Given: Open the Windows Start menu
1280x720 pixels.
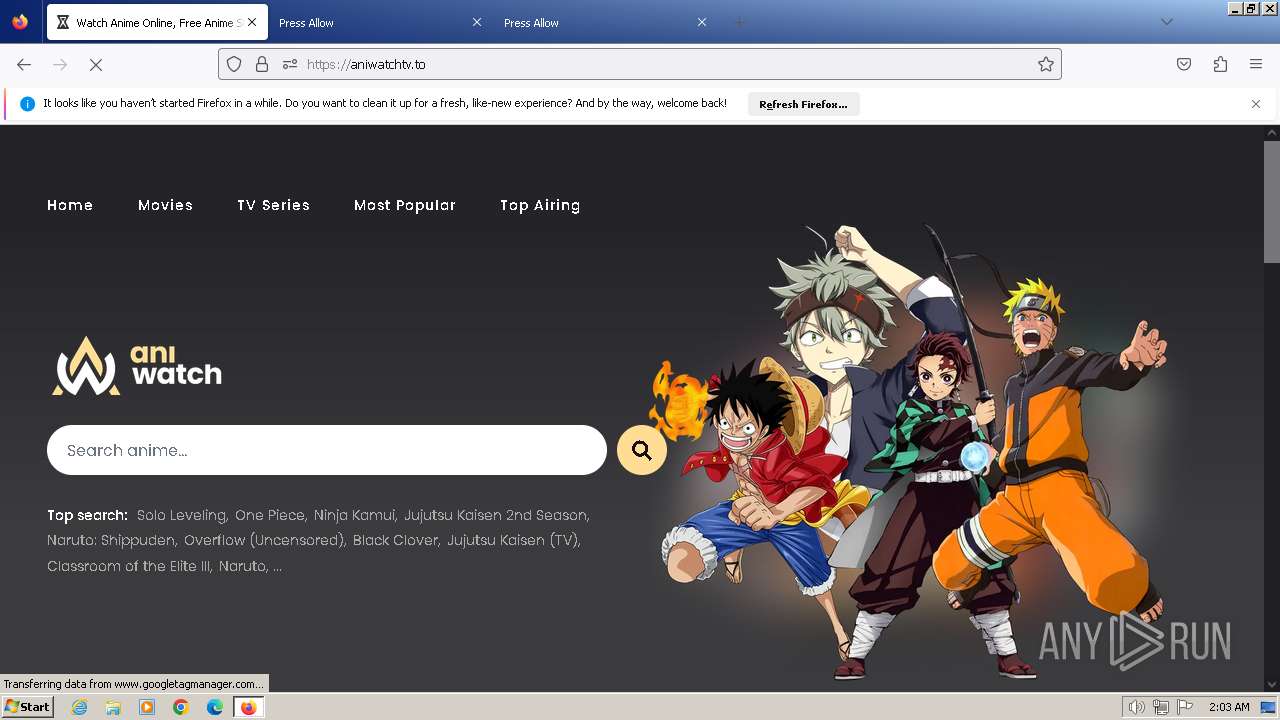Looking at the screenshot, I should 28,707.
